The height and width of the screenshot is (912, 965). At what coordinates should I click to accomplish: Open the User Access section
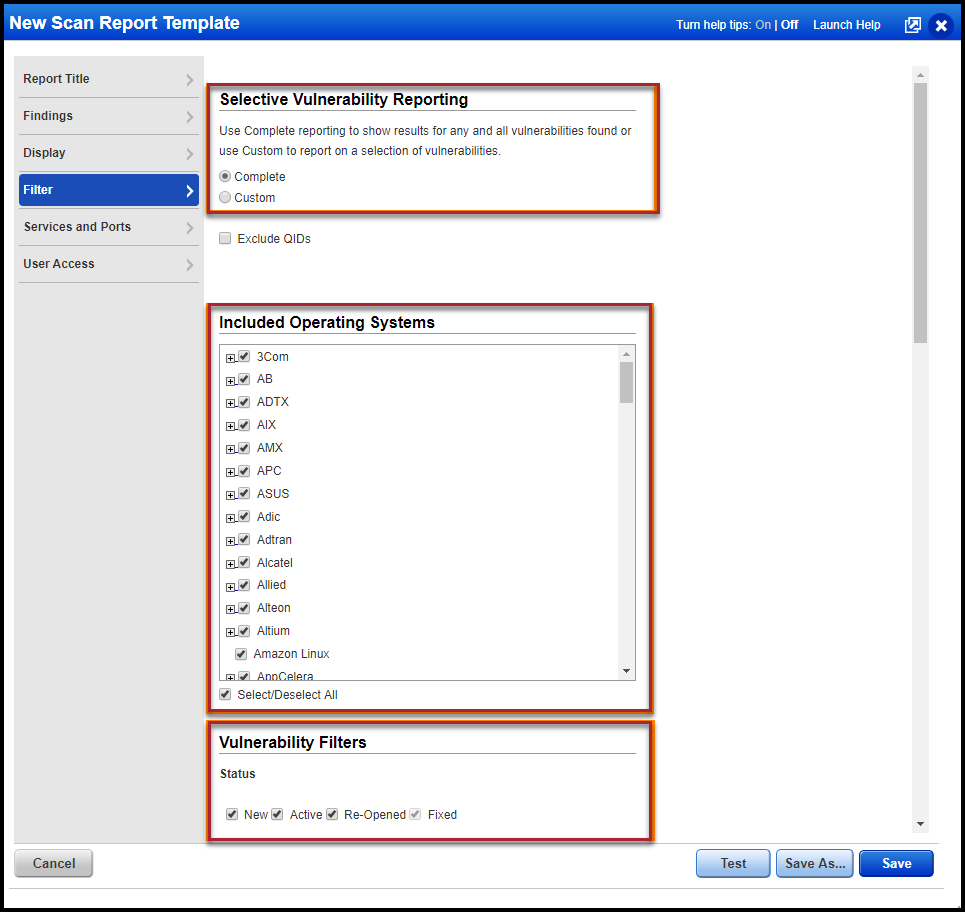coord(108,264)
